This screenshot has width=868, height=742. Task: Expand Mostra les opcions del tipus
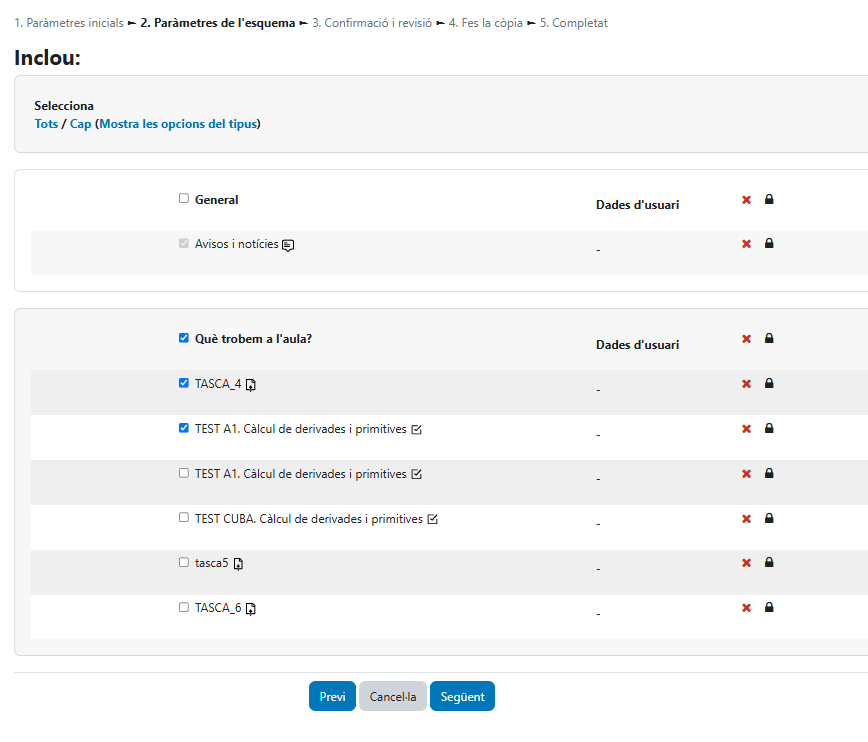[178, 124]
